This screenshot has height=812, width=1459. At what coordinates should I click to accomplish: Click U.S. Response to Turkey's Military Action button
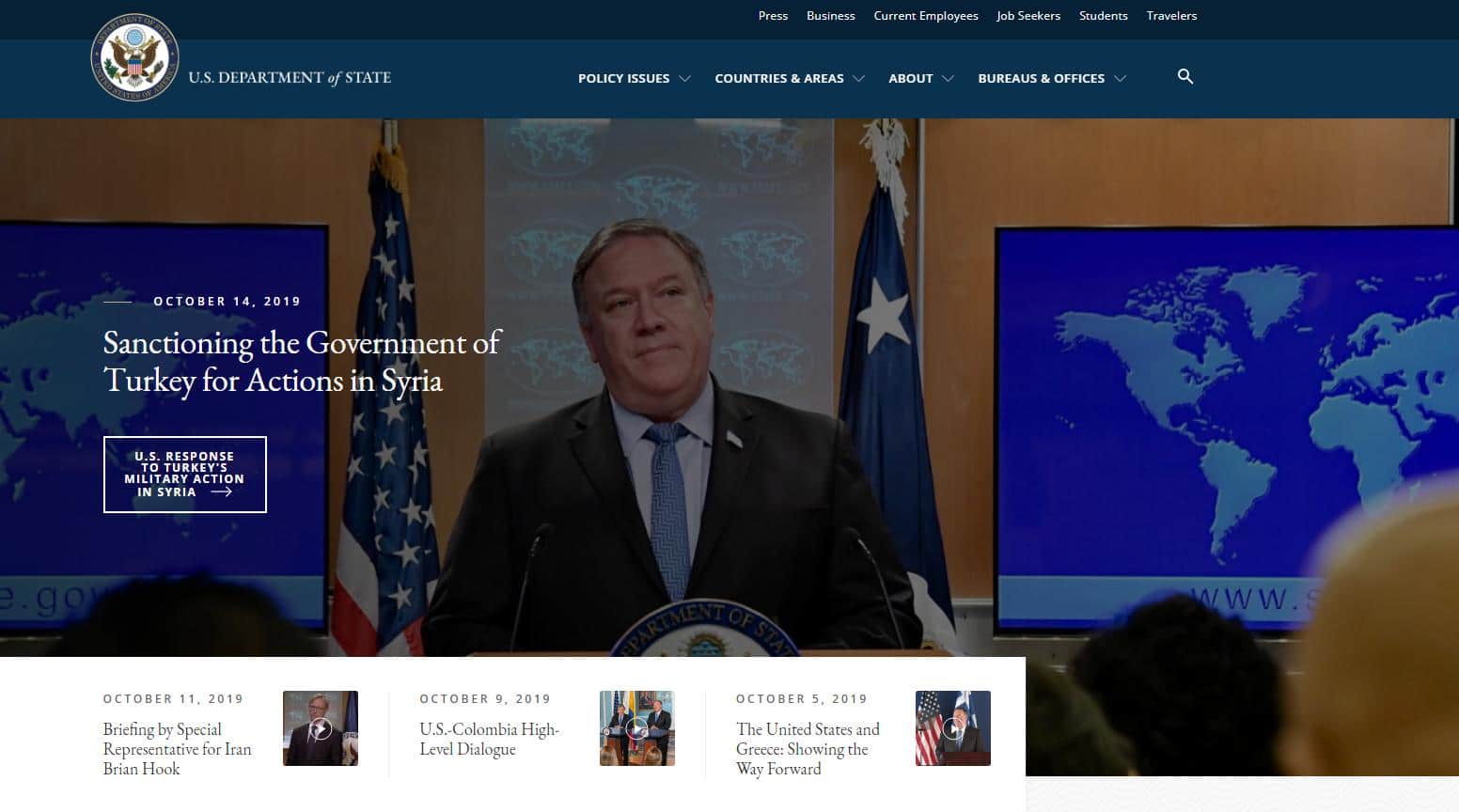click(185, 475)
